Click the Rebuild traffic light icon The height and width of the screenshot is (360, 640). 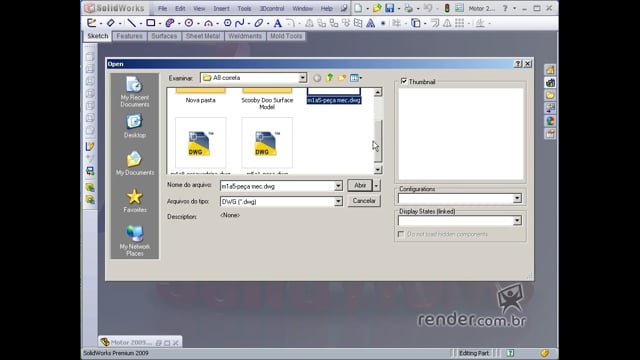(447, 8)
